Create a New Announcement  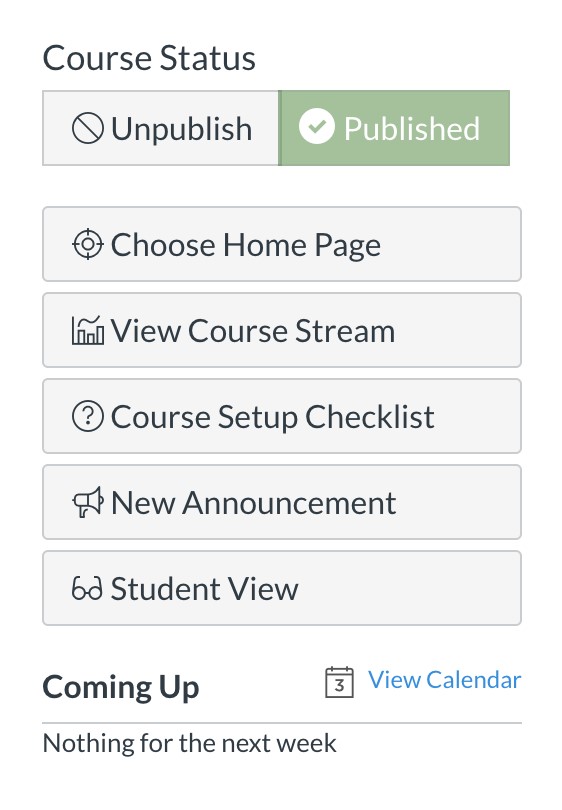(x=282, y=502)
